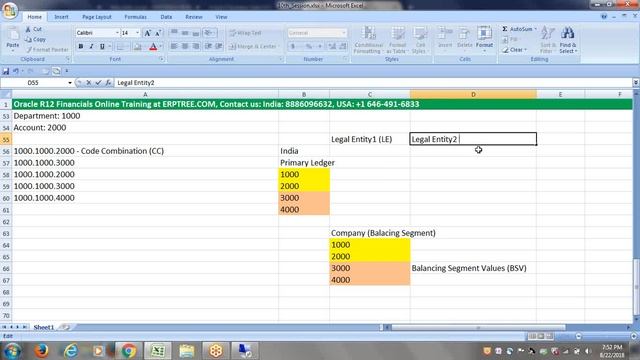
Task: Toggle Align Text Left
Action: (174, 47)
